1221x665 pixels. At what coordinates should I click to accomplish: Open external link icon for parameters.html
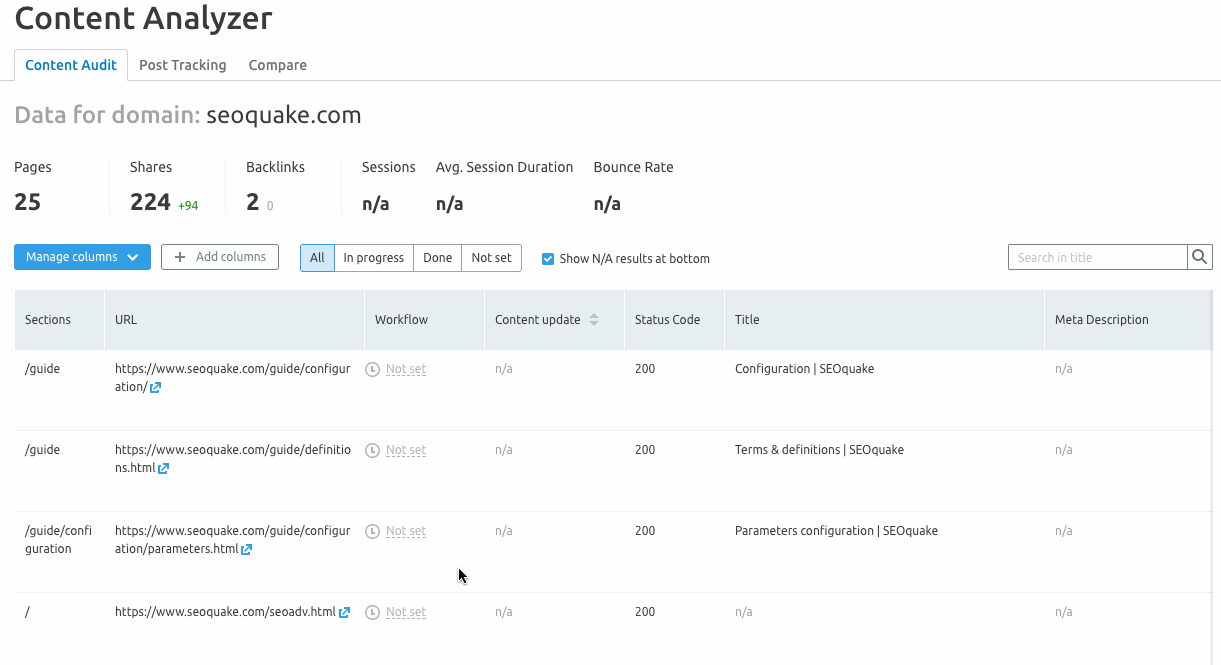point(246,550)
